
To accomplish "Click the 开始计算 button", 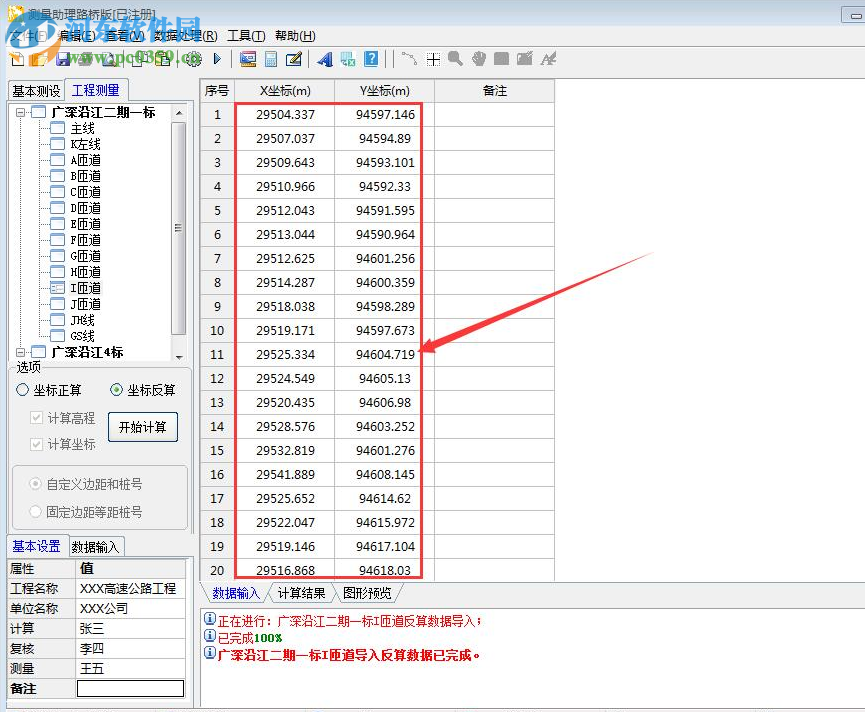I will coord(144,427).
